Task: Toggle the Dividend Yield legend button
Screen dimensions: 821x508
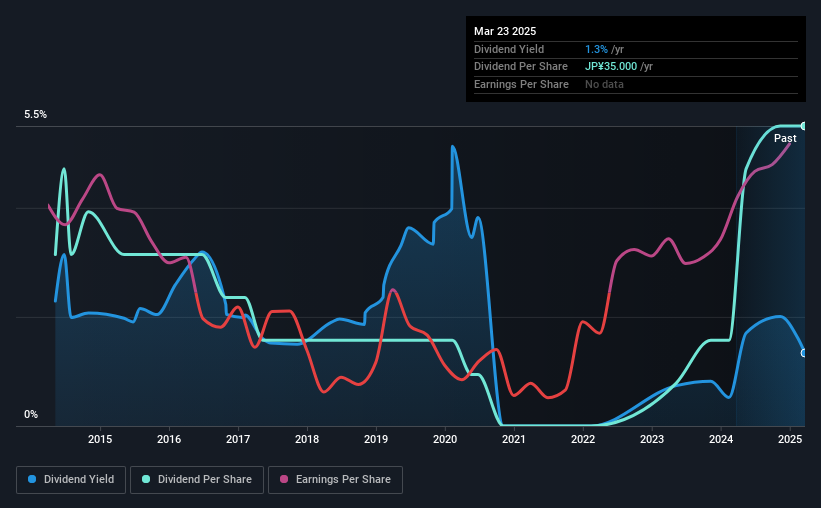Action: pos(71,480)
